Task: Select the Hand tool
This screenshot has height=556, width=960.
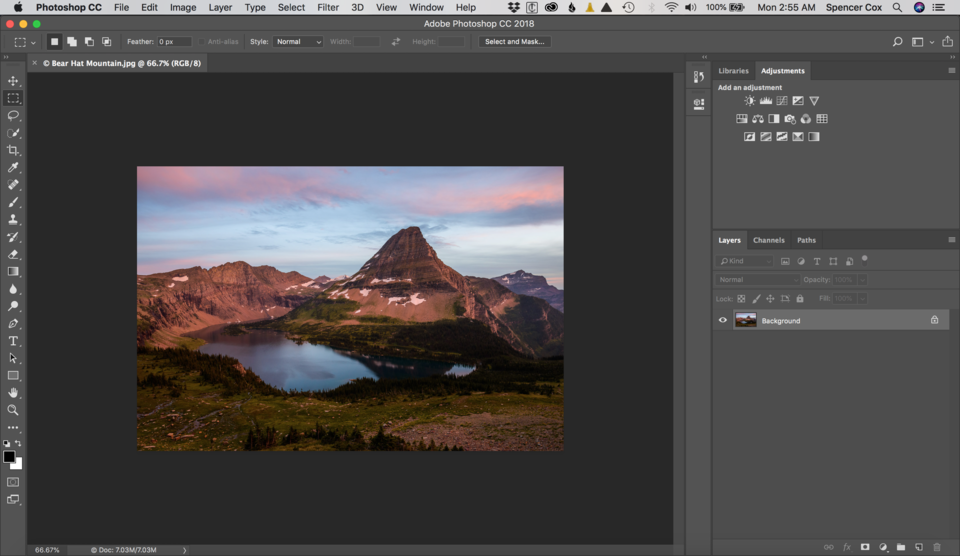Action: (x=13, y=393)
